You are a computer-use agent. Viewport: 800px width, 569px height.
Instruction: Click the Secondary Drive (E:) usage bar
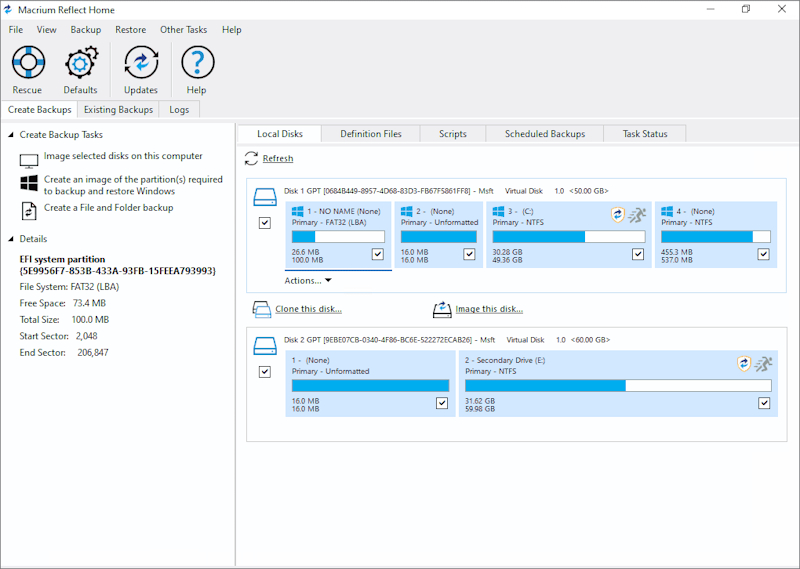617,385
